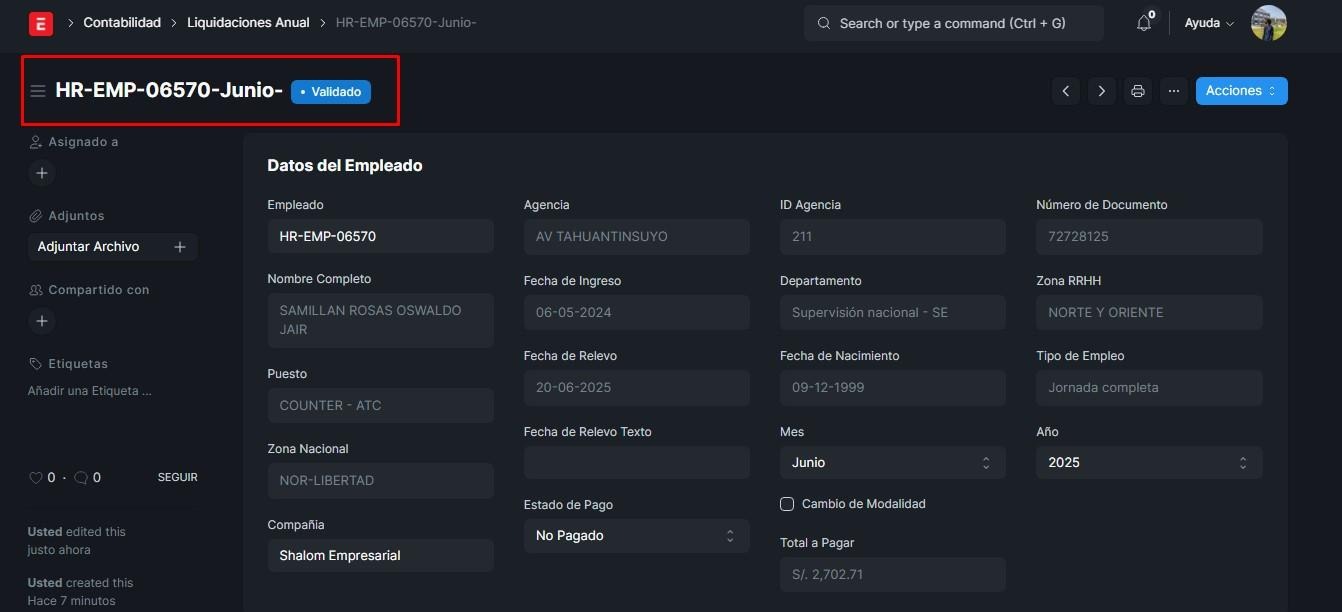Image resolution: width=1342 pixels, height=612 pixels.
Task: Change Estado de Pago dropdown value
Action: pyautogui.click(x=636, y=536)
